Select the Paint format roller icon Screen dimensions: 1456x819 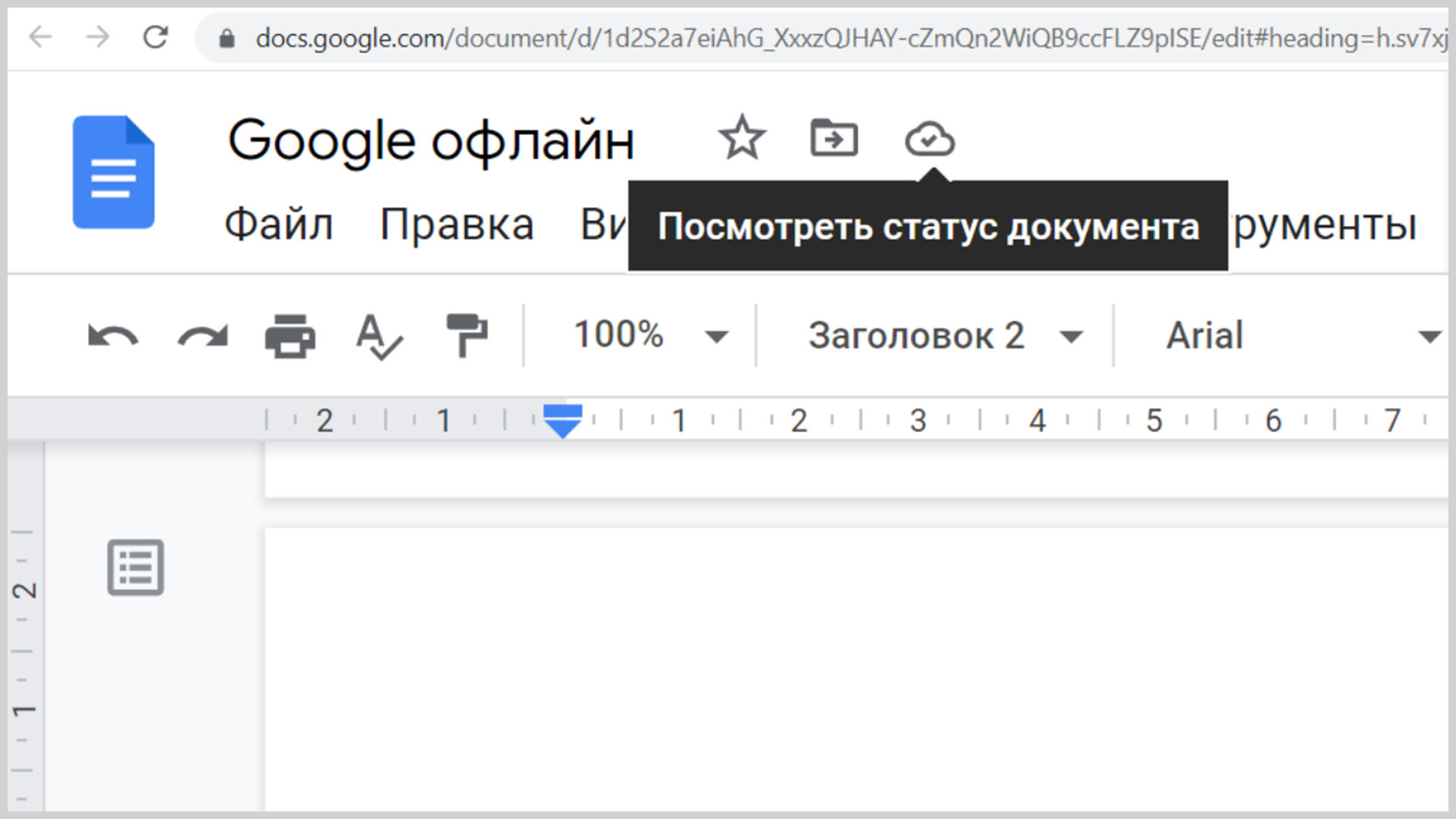(466, 334)
